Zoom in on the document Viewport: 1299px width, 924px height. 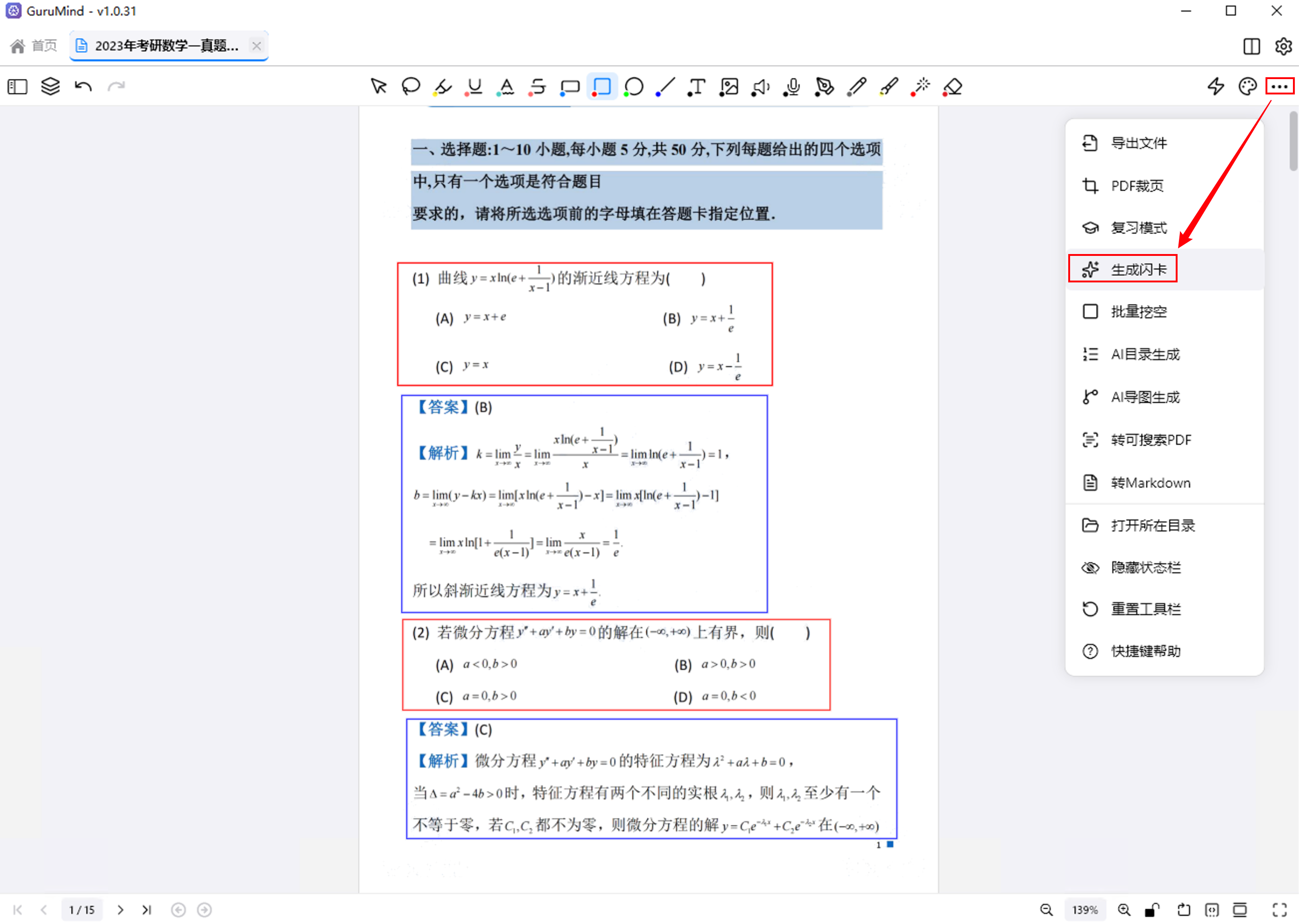(x=1124, y=910)
